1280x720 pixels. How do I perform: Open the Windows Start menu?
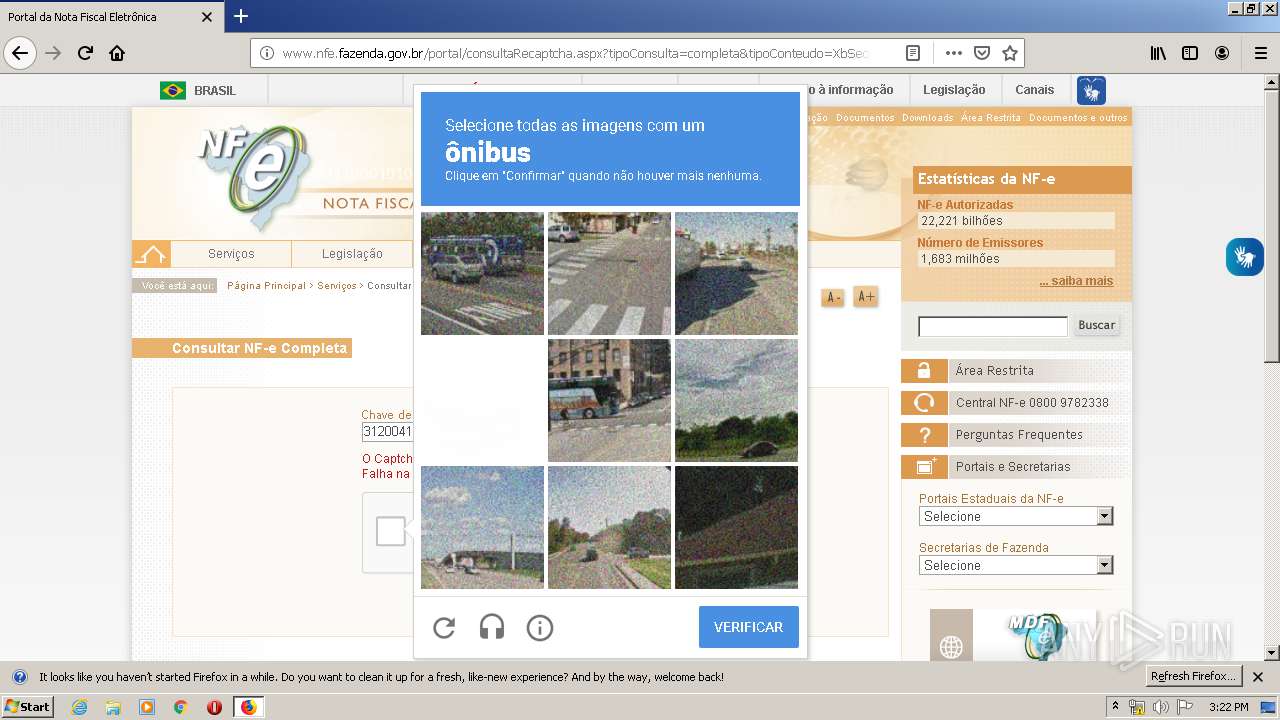tap(27, 707)
